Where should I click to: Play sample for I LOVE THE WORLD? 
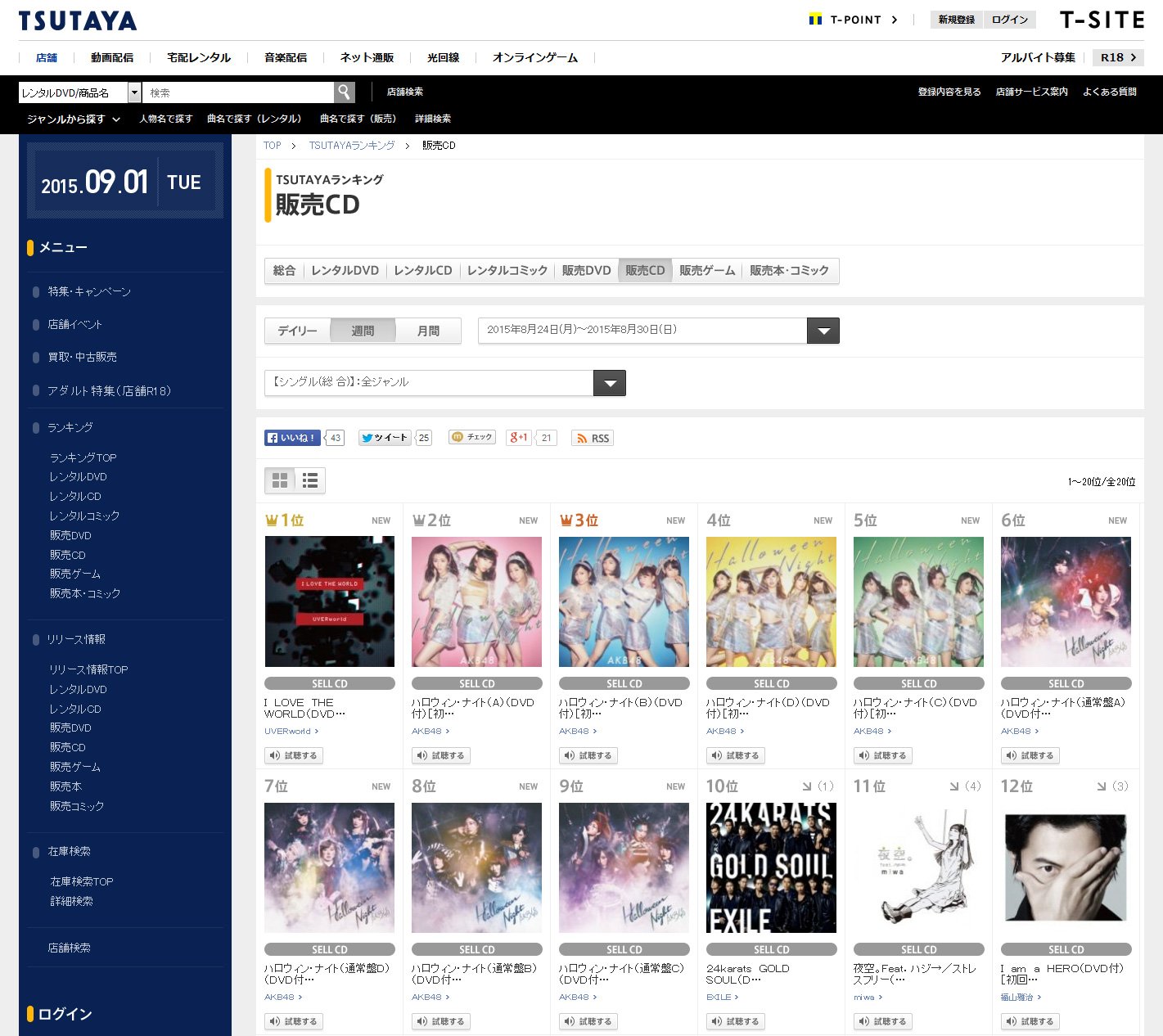tap(294, 755)
